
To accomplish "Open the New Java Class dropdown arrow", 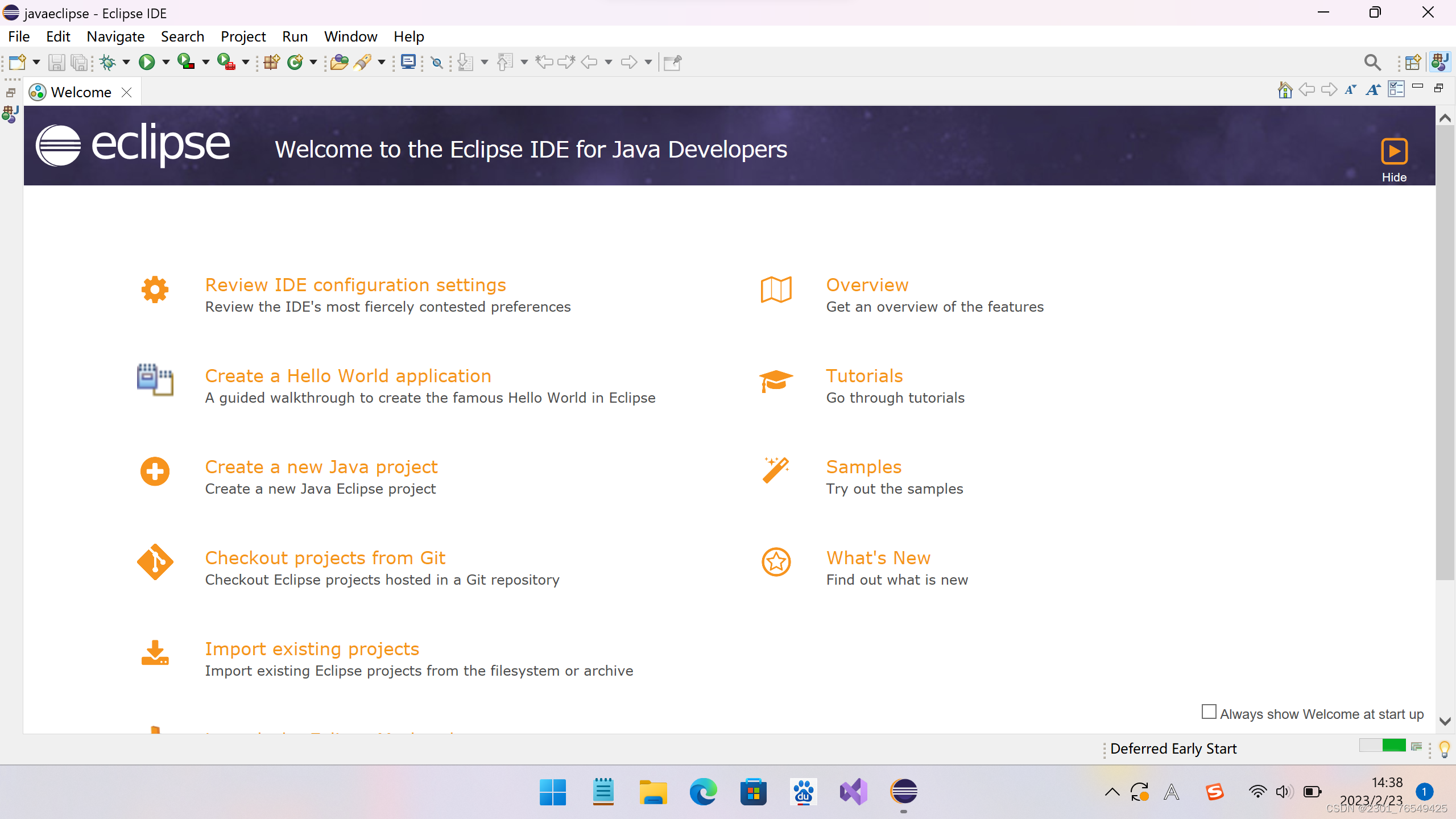I will 313,62.
